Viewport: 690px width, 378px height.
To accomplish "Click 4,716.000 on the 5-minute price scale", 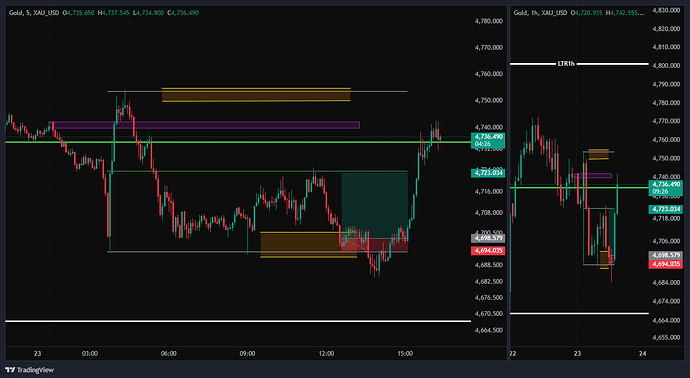I will [x=488, y=191].
